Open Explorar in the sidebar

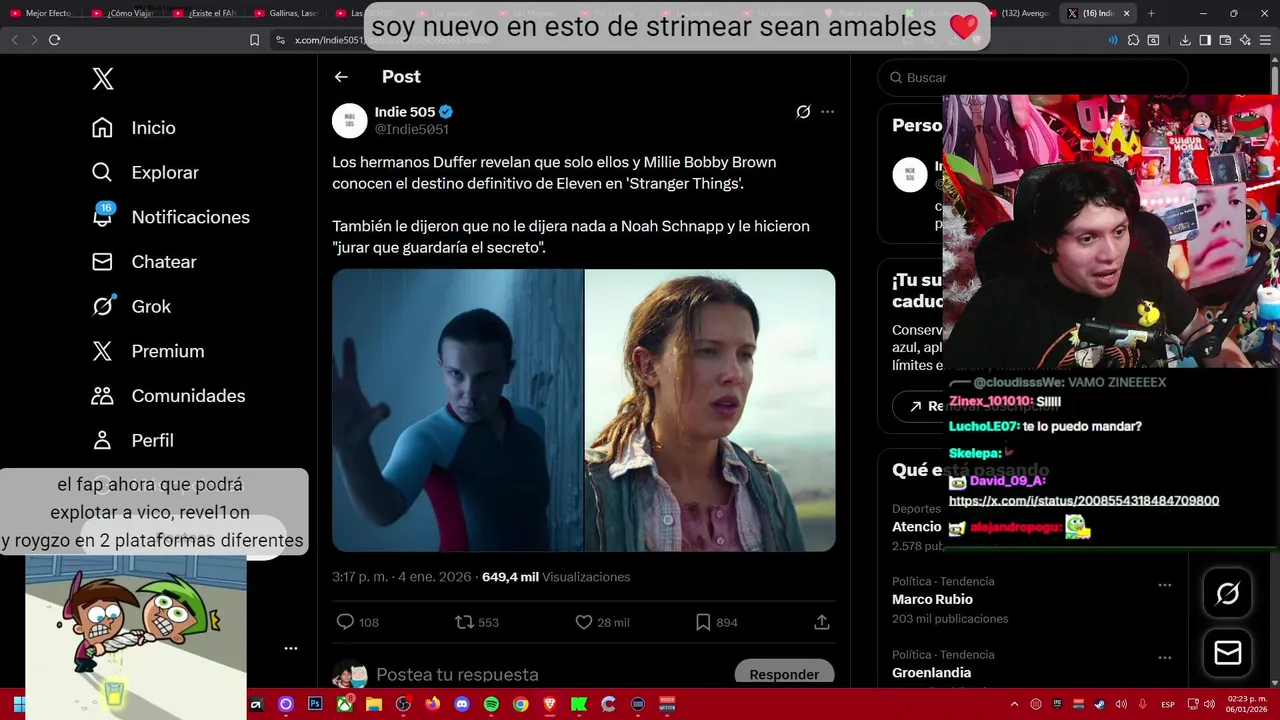[x=145, y=172]
